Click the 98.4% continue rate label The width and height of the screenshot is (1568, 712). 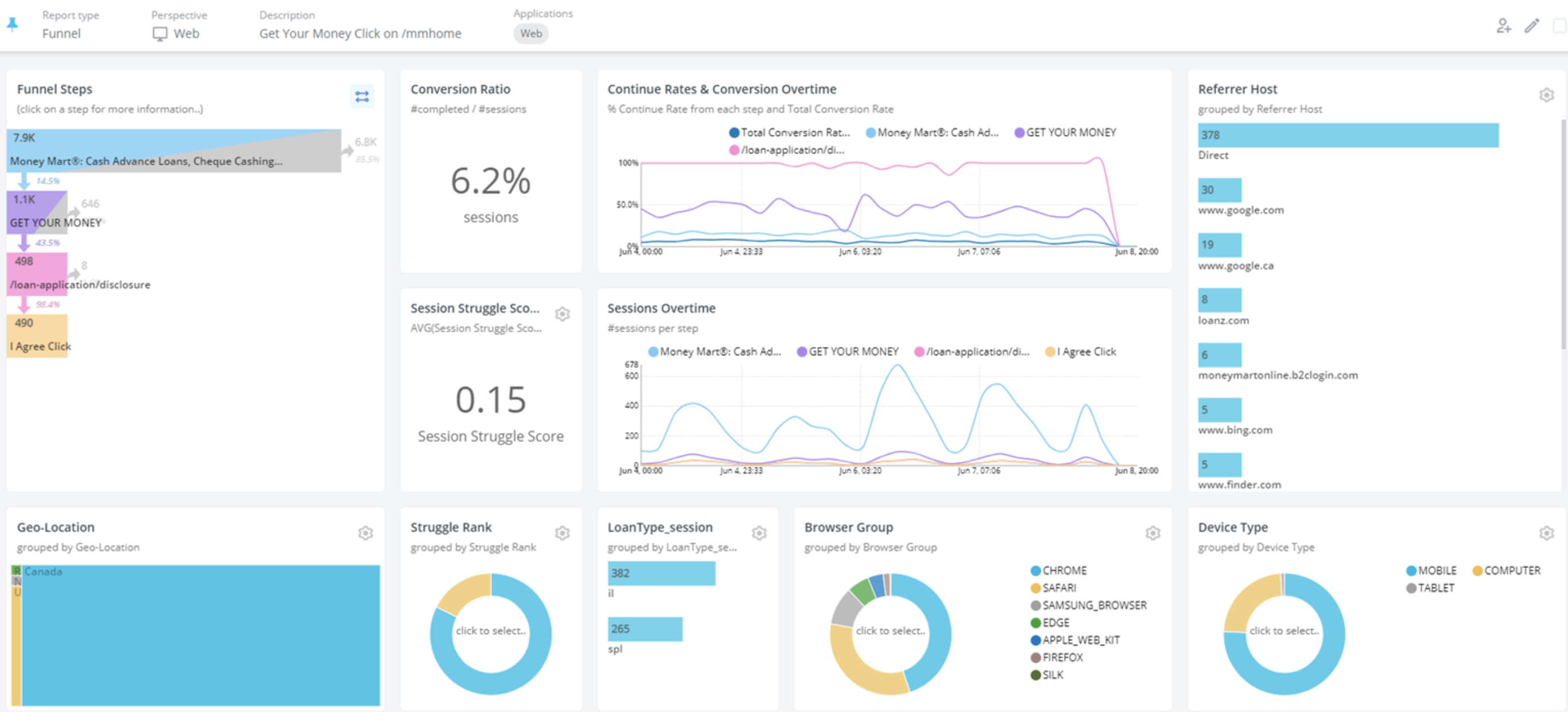(x=48, y=304)
